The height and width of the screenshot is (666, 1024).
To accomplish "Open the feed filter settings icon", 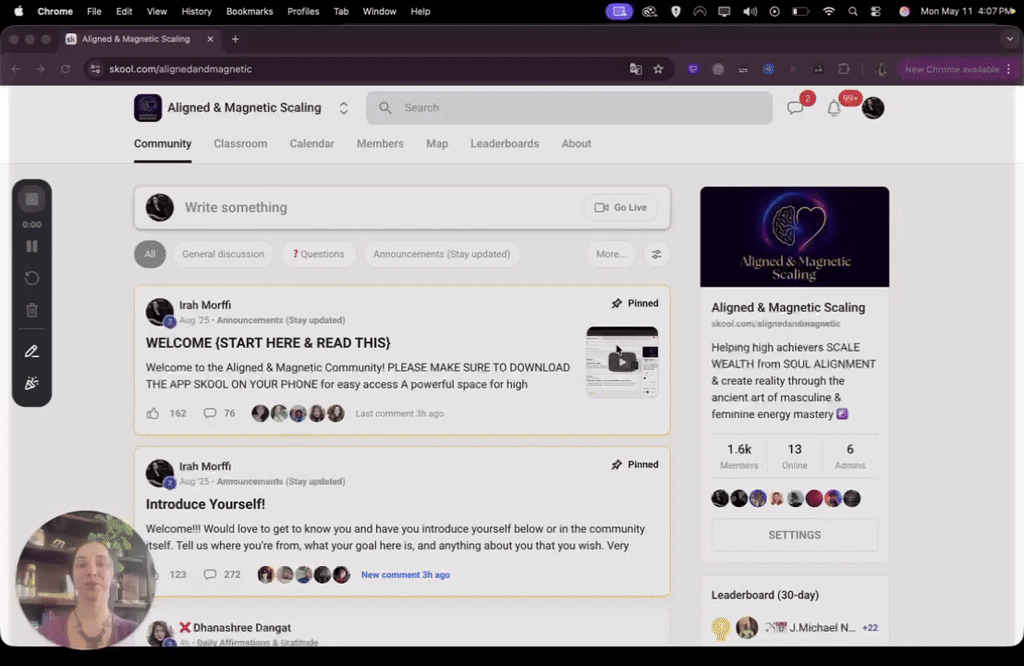I will click(656, 254).
